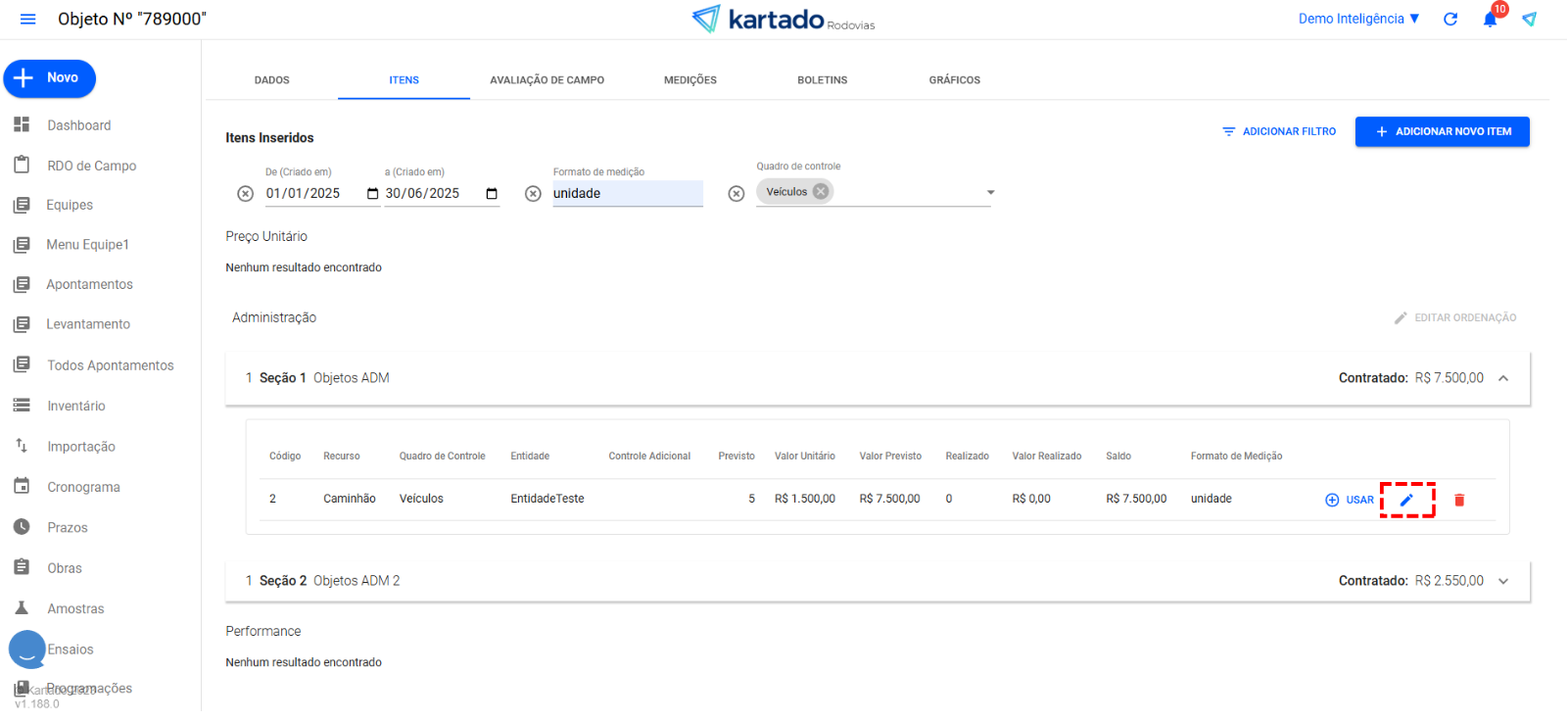Go to Avaliação de Campo tab
The height and width of the screenshot is (722, 1568).
tap(546, 80)
